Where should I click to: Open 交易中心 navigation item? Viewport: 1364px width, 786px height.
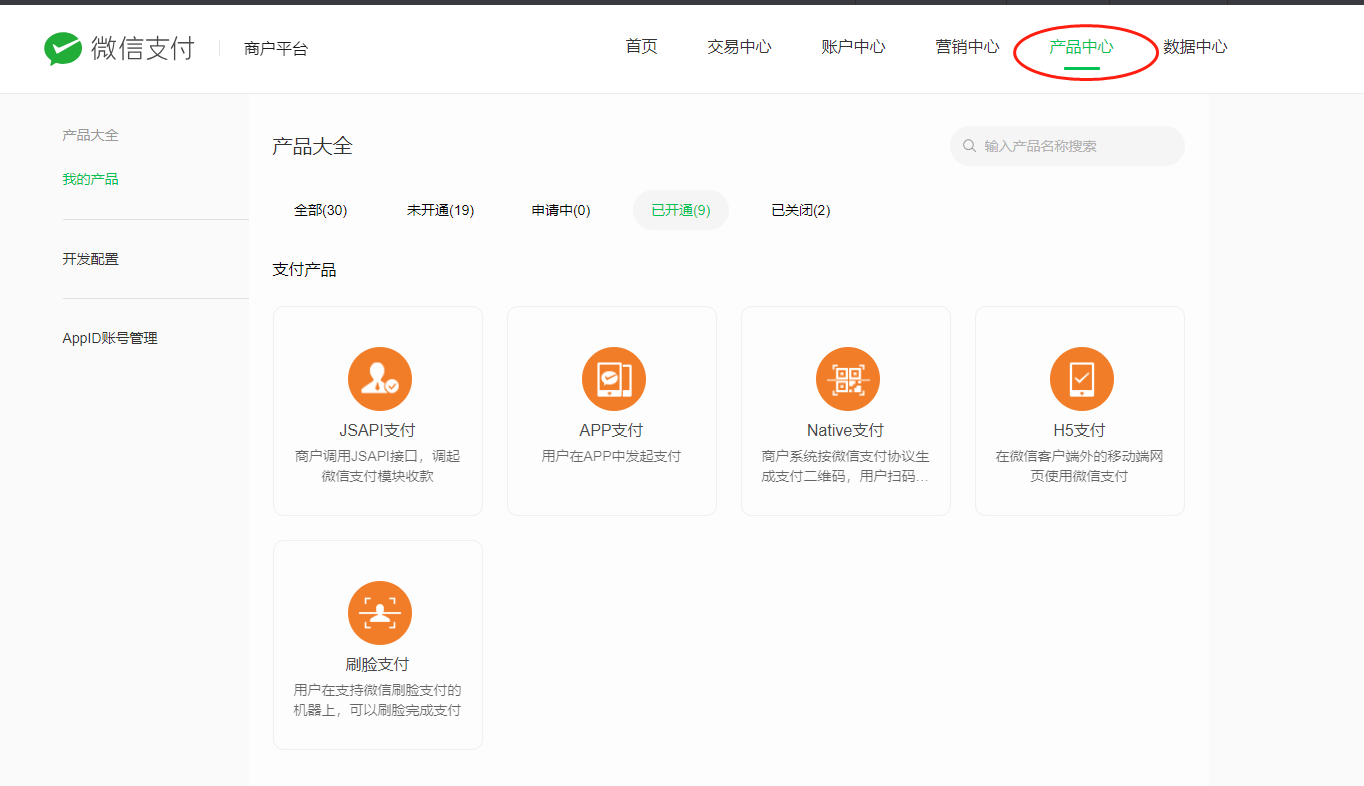(x=739, y=47)
